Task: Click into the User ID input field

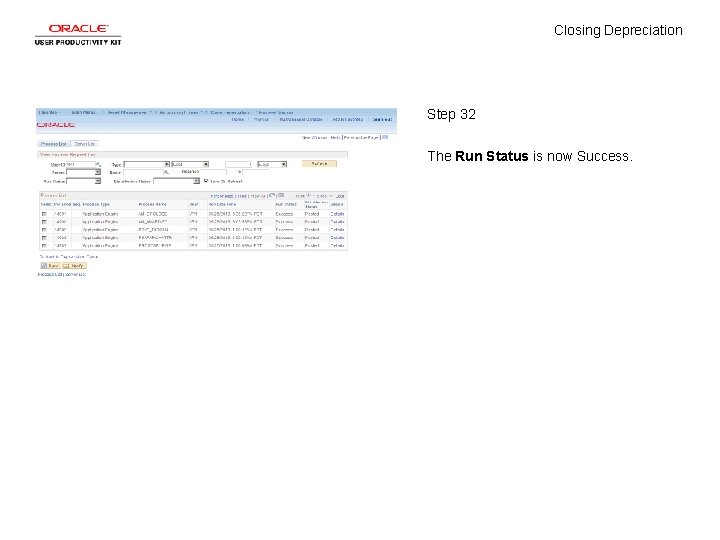Action: coord(81,164)
